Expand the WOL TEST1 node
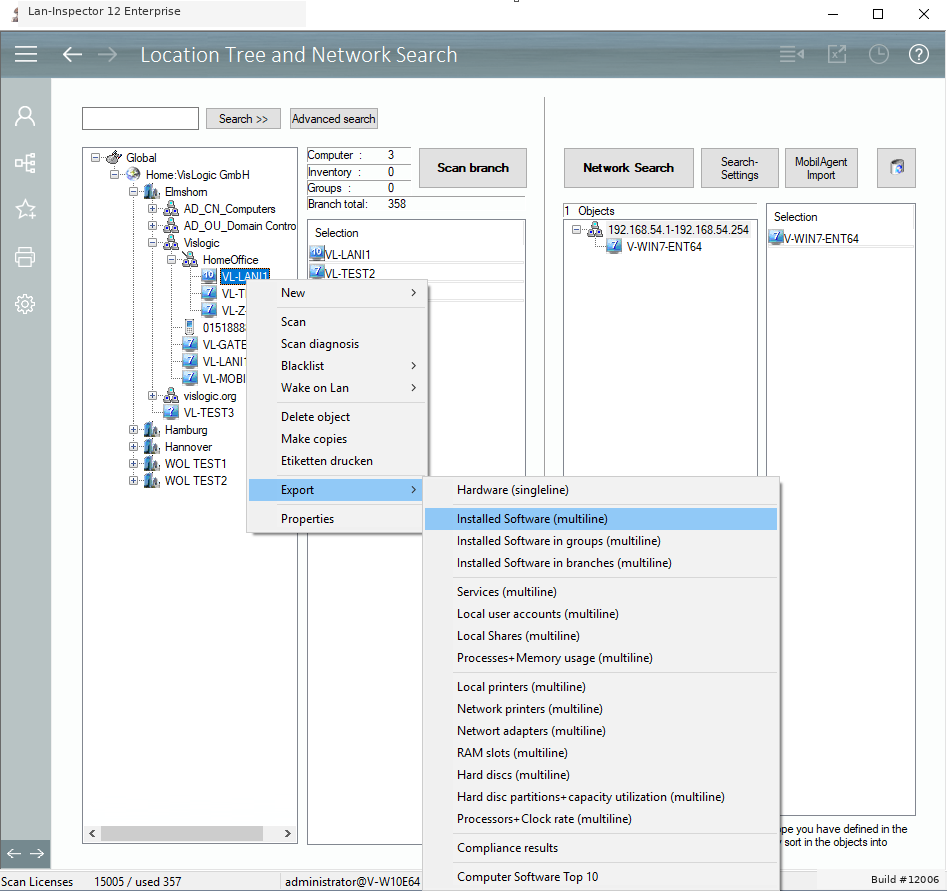The image size is (947, 891). click(133, 463)
